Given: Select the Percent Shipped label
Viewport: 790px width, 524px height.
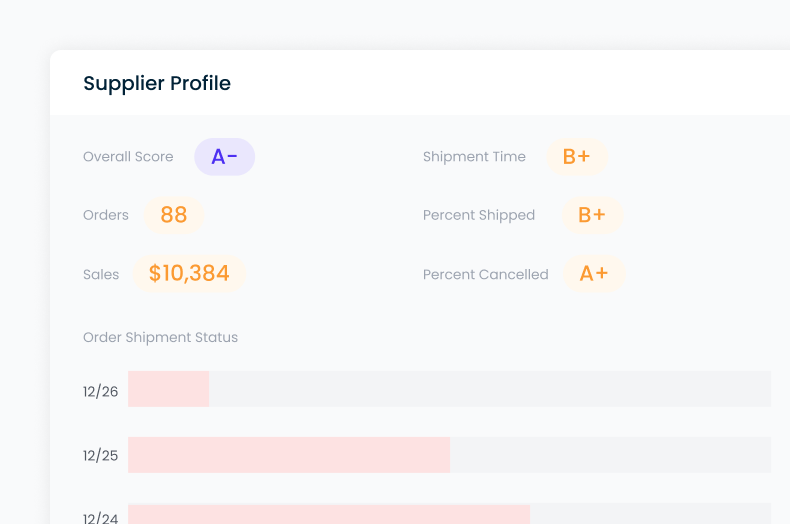Looking at the screenshot, I should [479, 215].
